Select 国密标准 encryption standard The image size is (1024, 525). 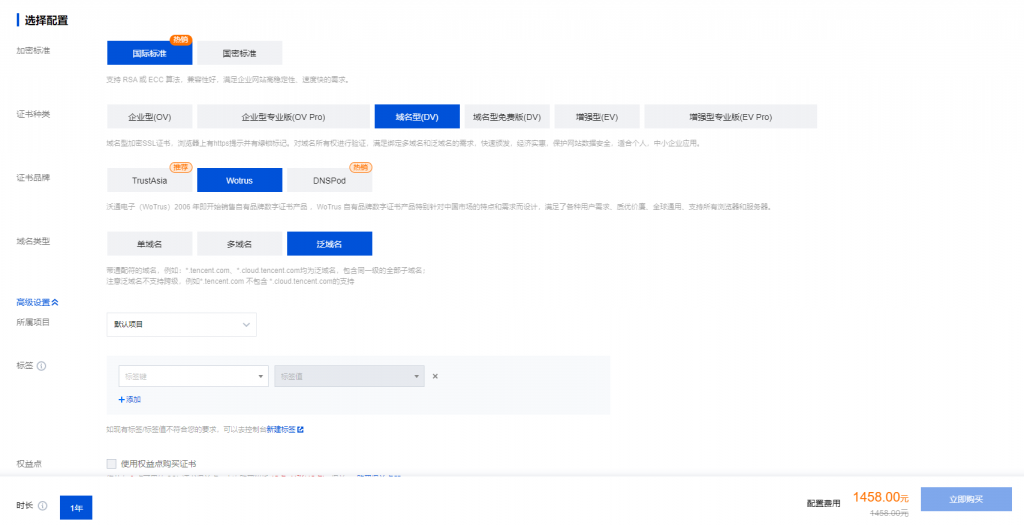tap(240, 54)
